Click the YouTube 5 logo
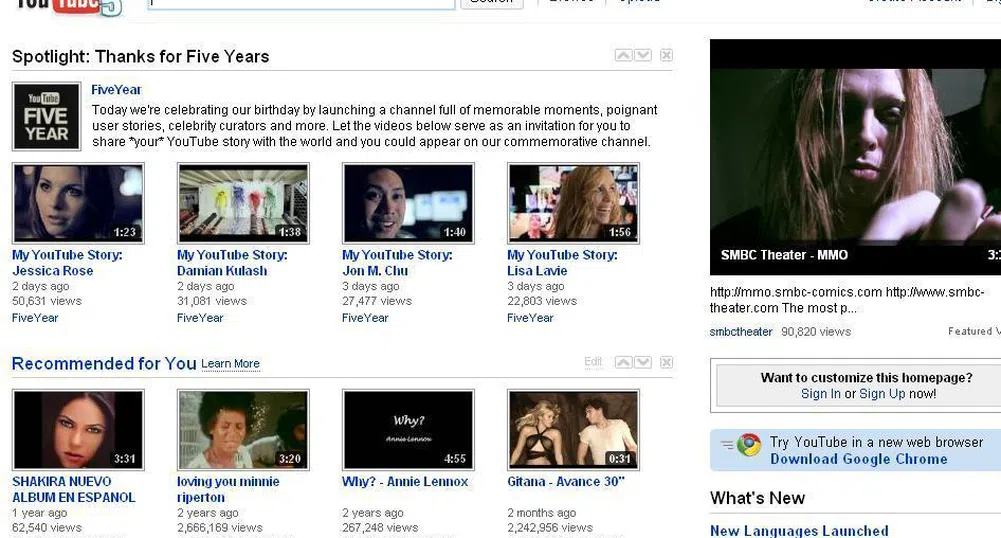The image size is (1001, 538). [x=68, y=6]
